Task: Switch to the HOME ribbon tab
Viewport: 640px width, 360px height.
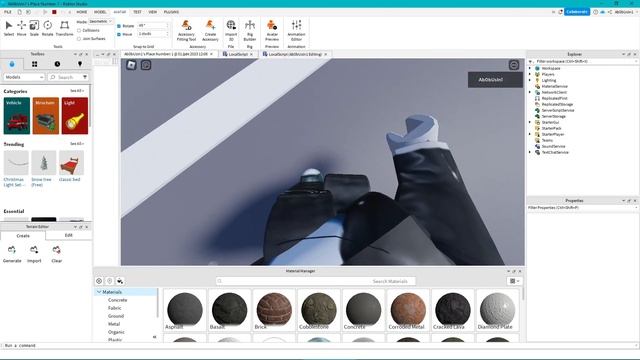Action: [x=82, y=12]
